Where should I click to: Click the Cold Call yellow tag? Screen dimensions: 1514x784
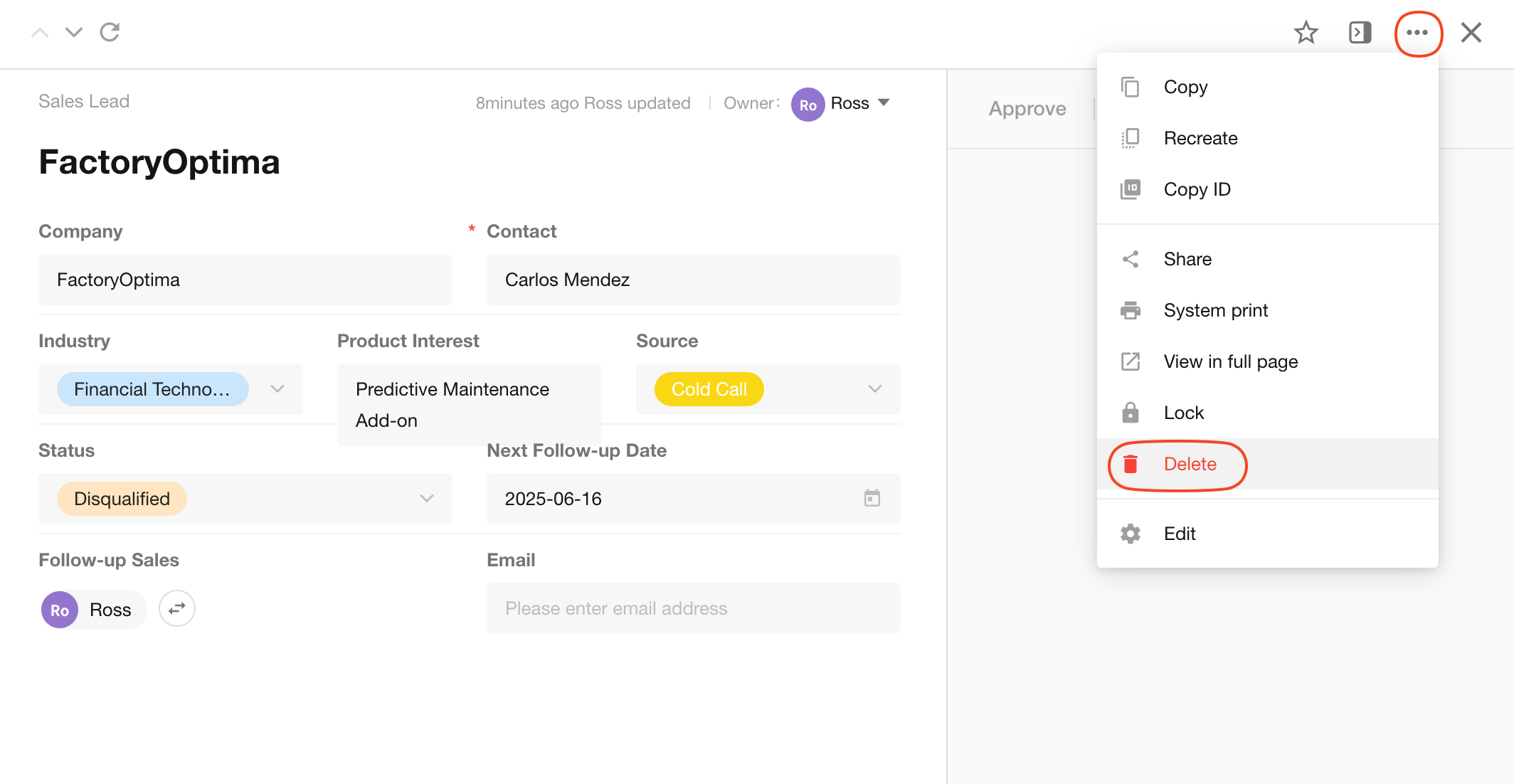709,389
